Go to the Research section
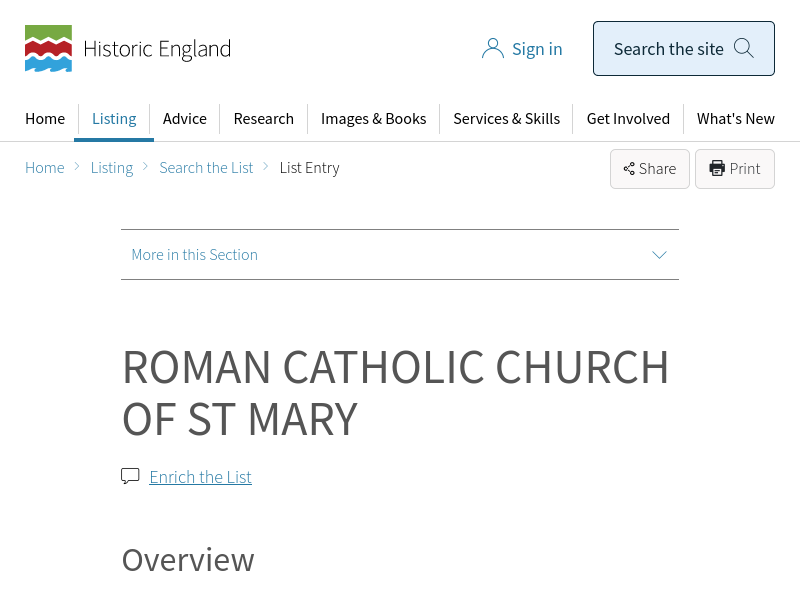Screen dimensions: 800x600 263,119
